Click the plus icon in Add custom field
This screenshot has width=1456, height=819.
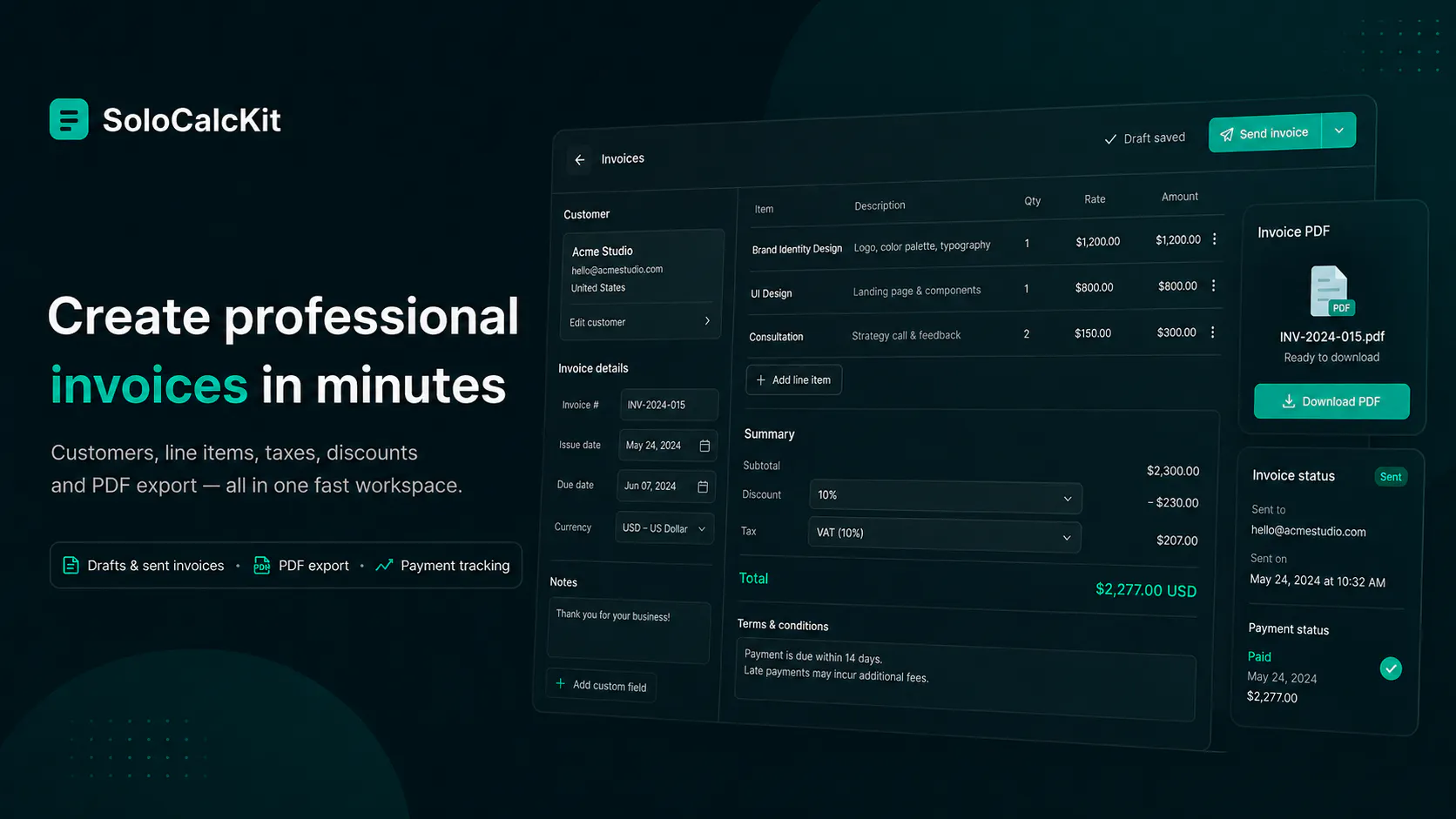tap(561, 683)
